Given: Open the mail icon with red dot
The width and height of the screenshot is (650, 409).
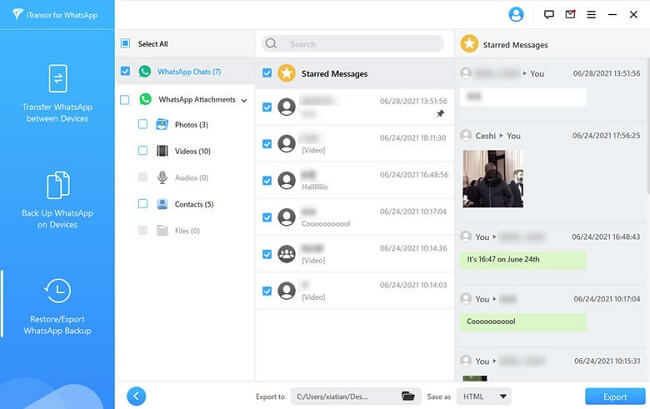Looking at the screenshot, I should 570,15.
